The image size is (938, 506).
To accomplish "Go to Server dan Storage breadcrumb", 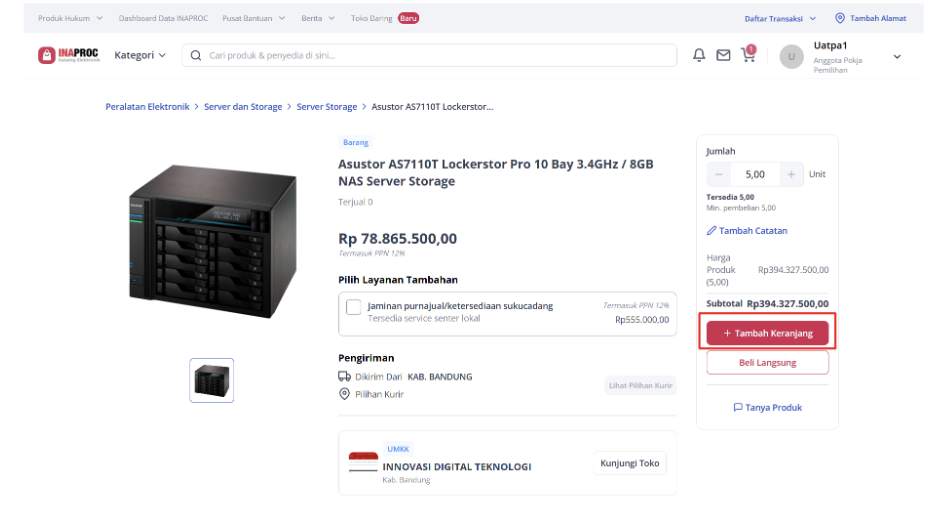I will tap(243, 106).
